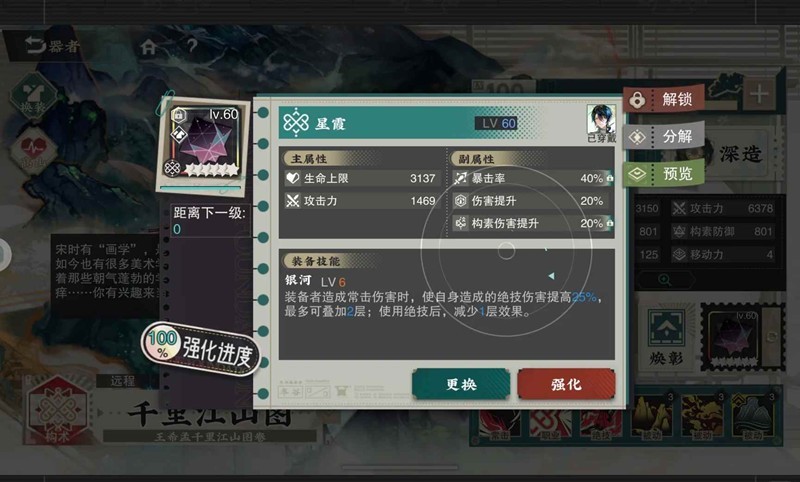Click the 100% 强化进度 badge
The image size is (800, 482).
(x=201, y=349)
